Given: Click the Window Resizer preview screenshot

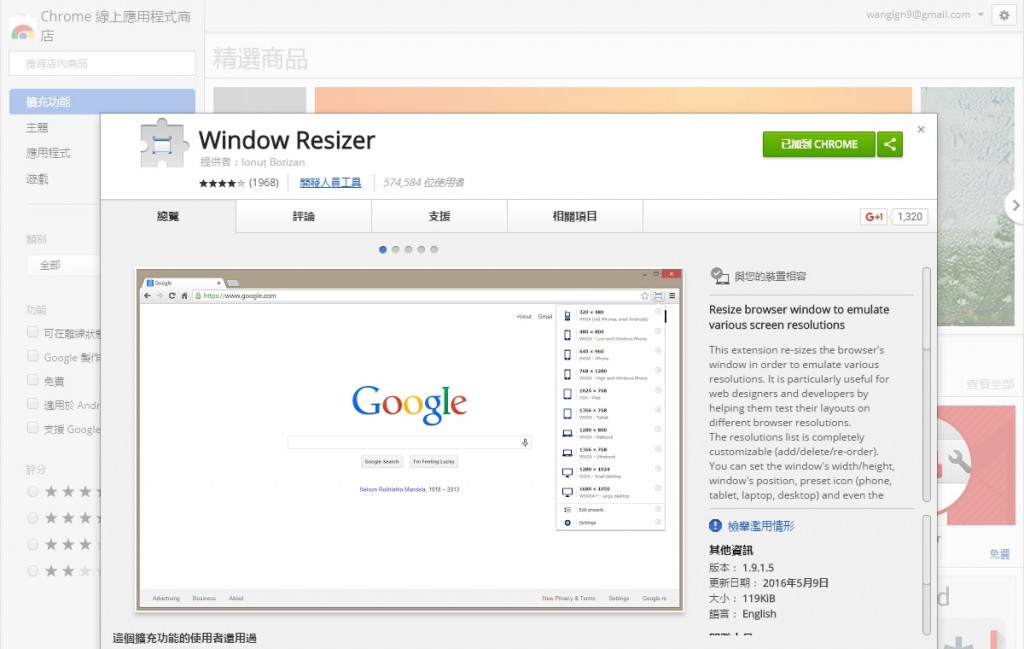Looking at the screenshot, I should pos(409,440).
